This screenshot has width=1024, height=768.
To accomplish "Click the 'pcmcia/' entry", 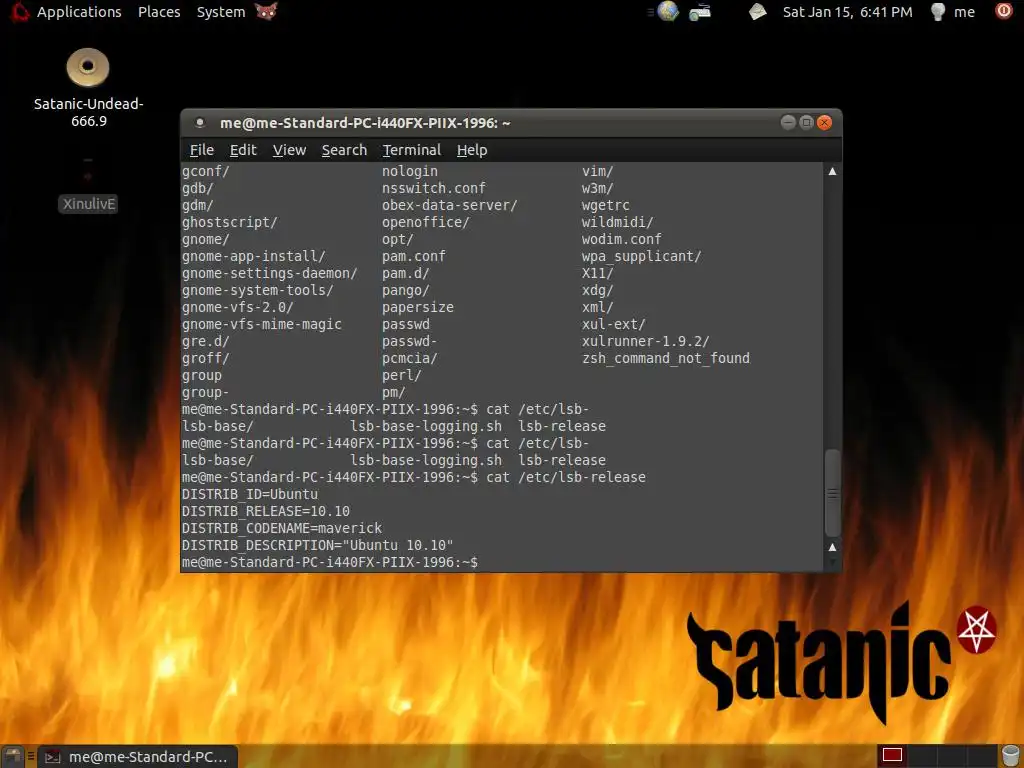I will [409, 359].
